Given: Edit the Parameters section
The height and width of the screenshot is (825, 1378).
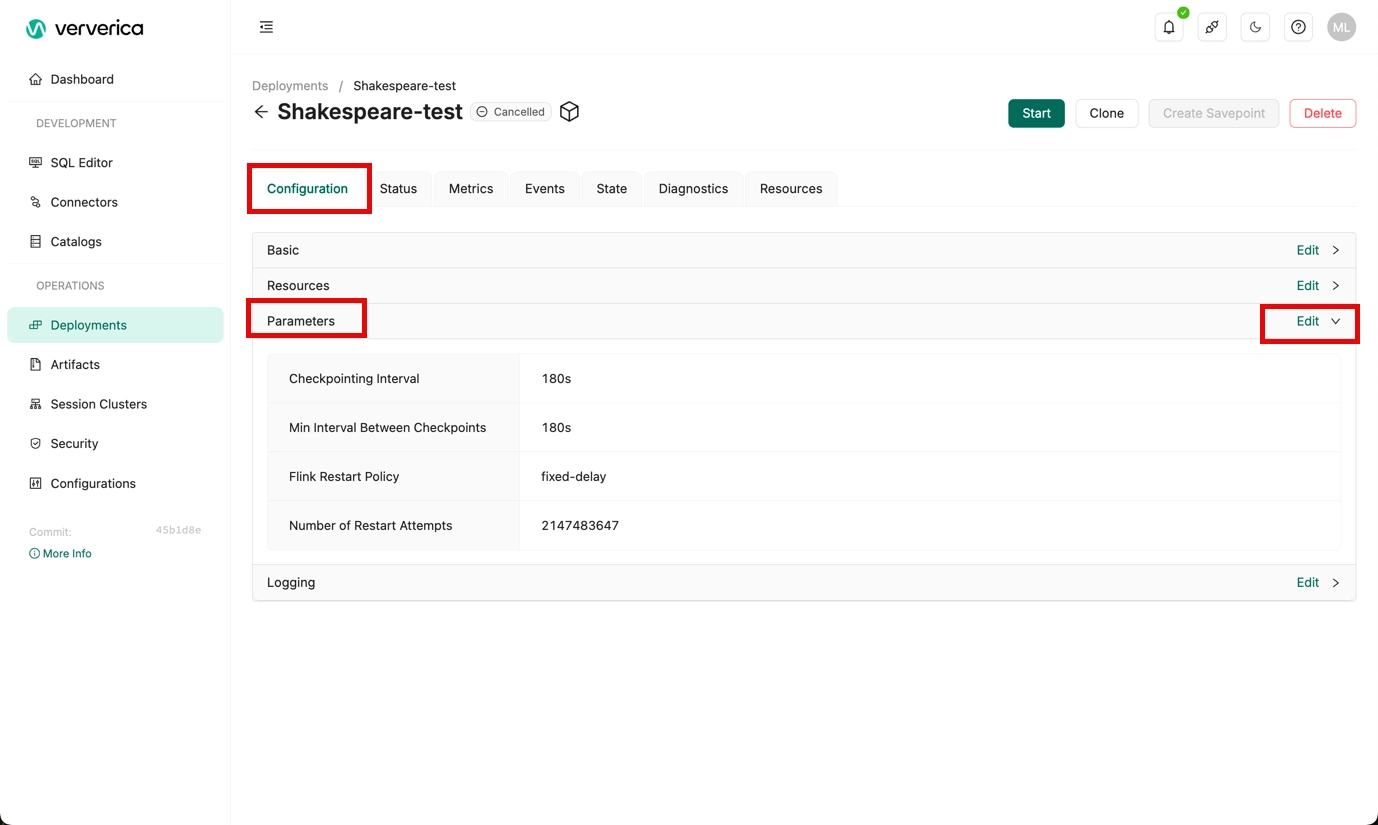Looking at the screenshot, I should point(1308,321).
